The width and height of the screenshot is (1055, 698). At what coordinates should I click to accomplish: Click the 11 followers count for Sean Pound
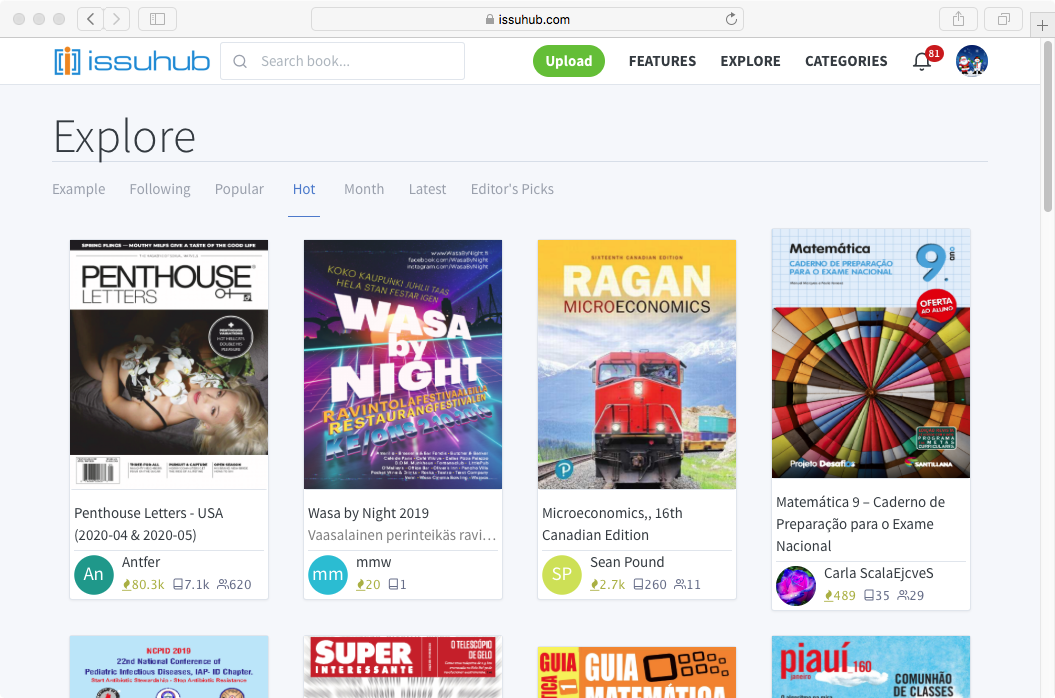(x=688, y=584)
